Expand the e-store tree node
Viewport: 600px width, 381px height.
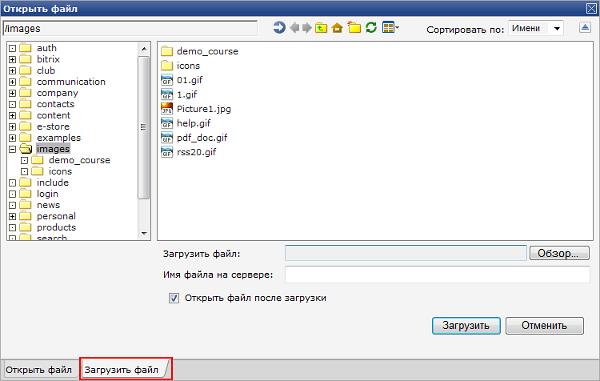12,127
